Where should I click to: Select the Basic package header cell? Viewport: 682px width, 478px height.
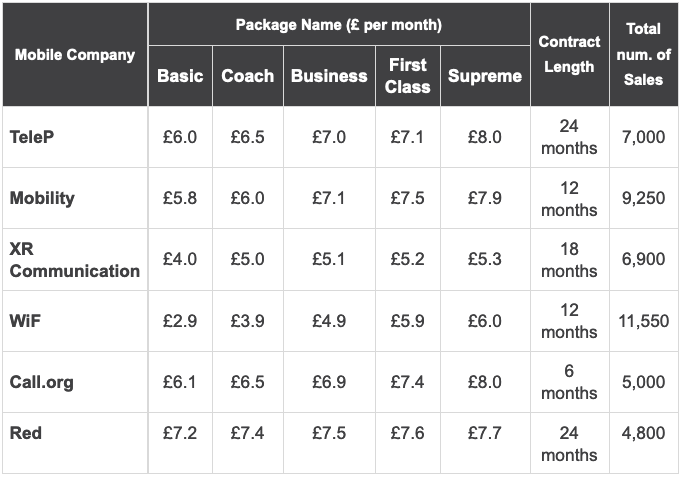point(180,76)
